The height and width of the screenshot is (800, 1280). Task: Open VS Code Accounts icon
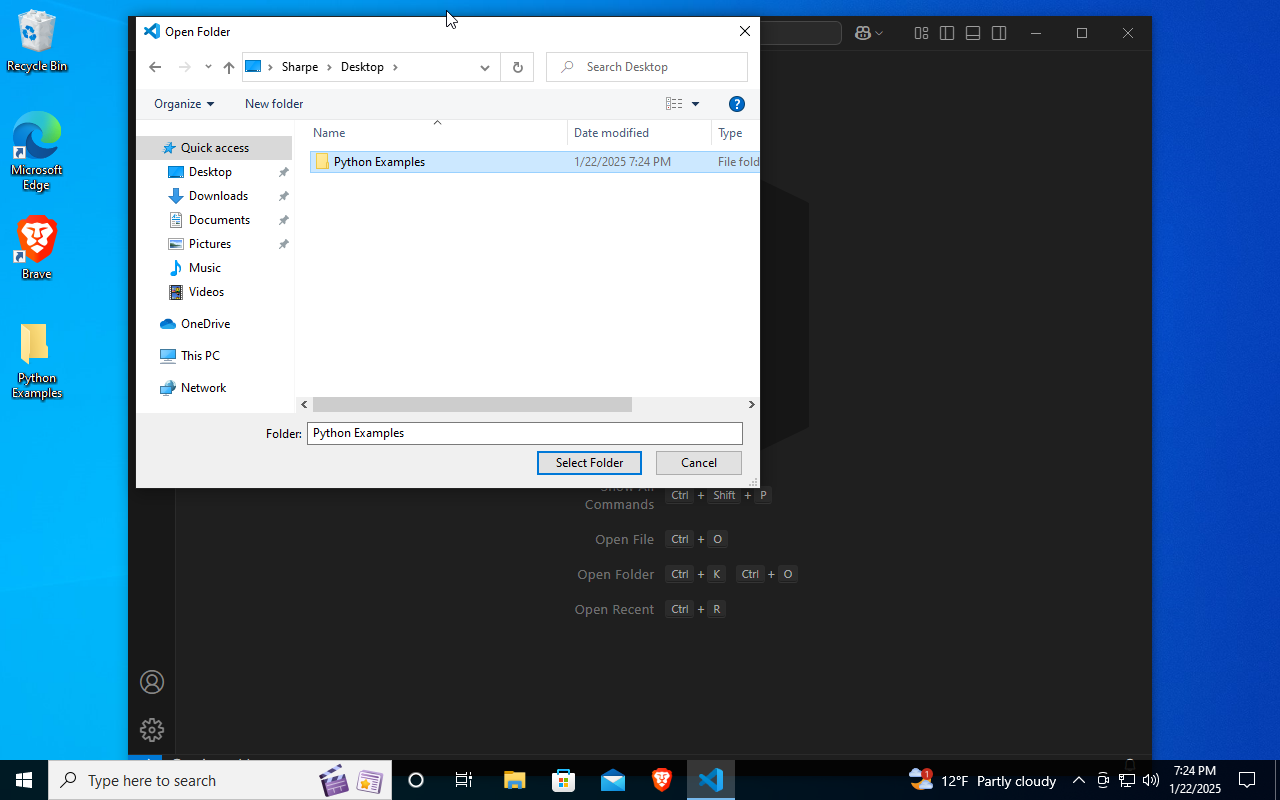(x=152, y=682)
